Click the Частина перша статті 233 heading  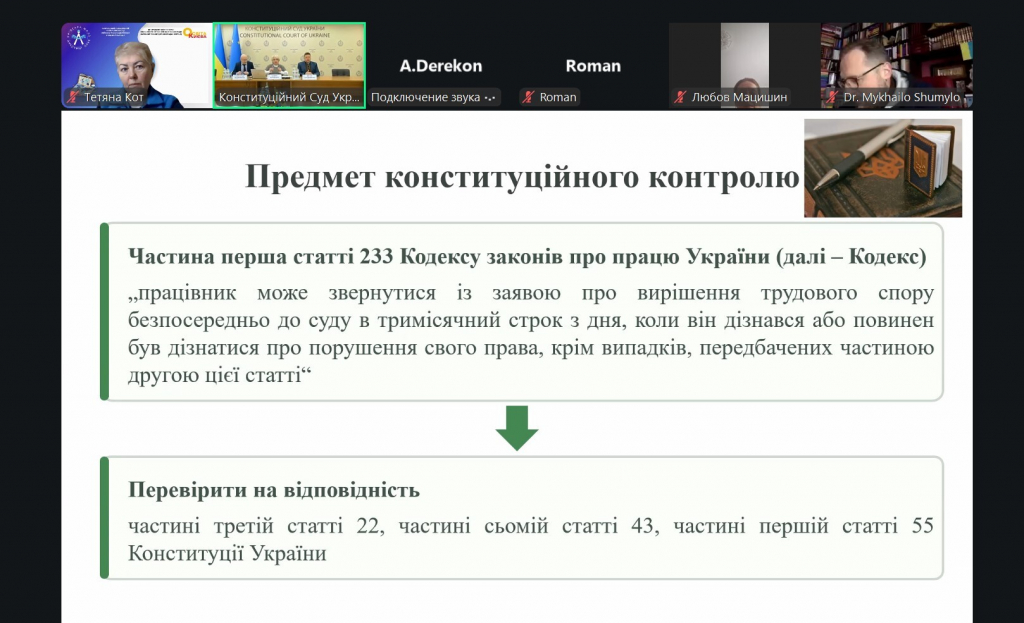tap(527, 256)
